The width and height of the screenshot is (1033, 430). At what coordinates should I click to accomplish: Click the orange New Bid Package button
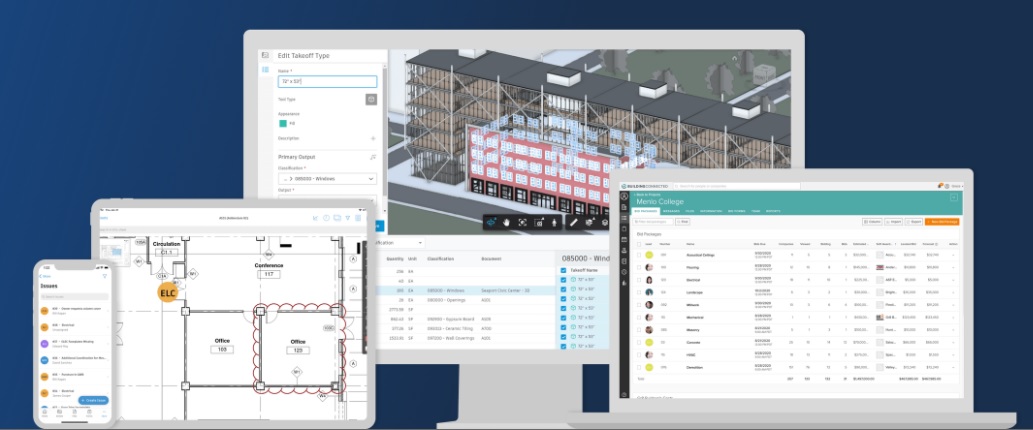tap(940, 221)
